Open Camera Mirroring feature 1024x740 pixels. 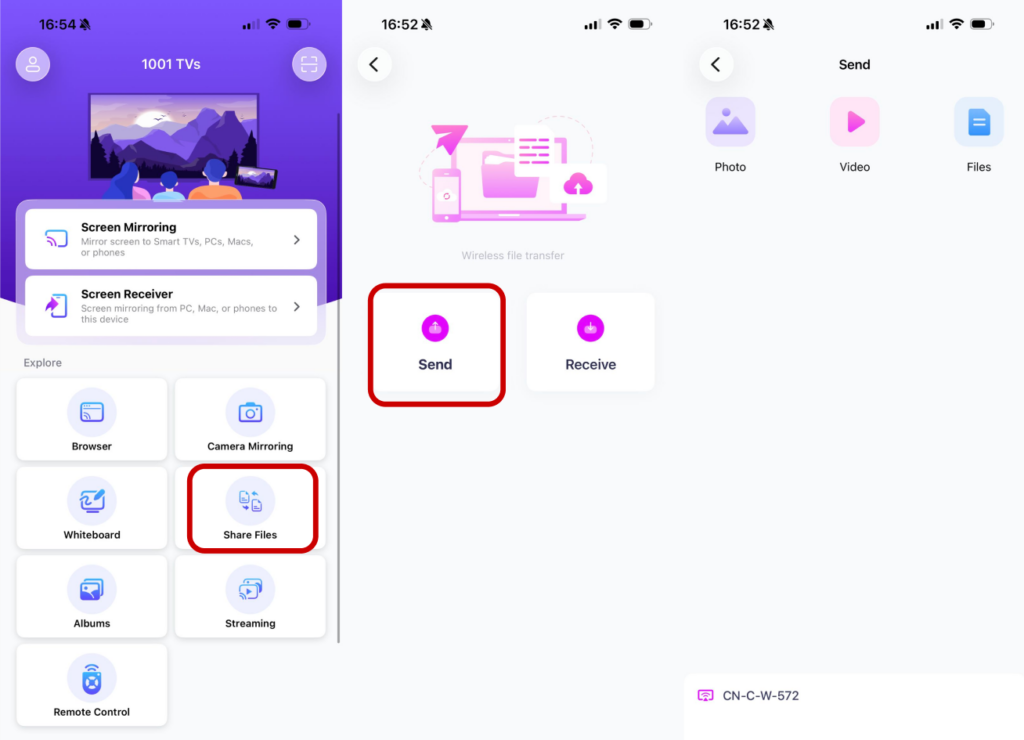tap(250, 419)
